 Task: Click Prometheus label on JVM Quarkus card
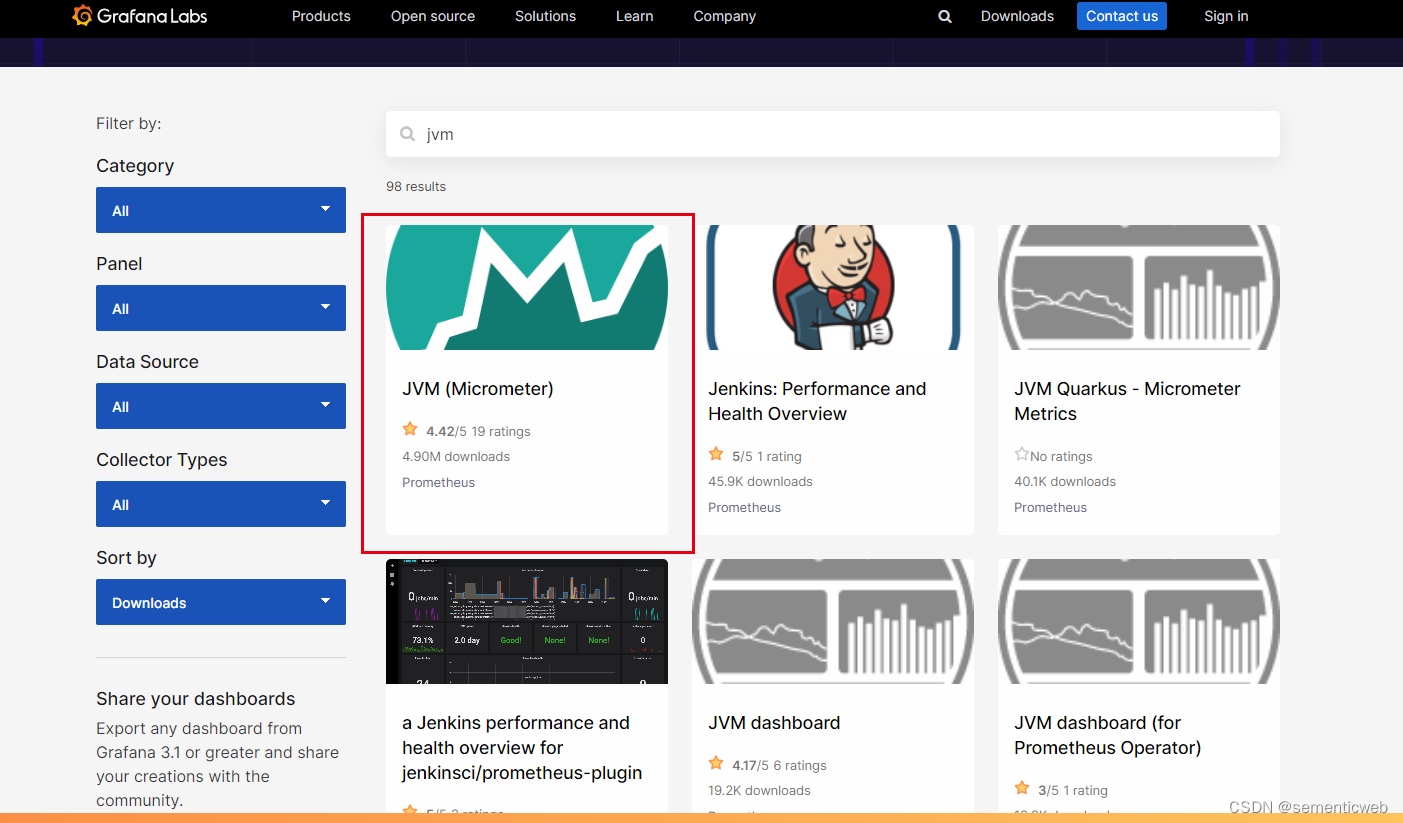[1050, 508]
